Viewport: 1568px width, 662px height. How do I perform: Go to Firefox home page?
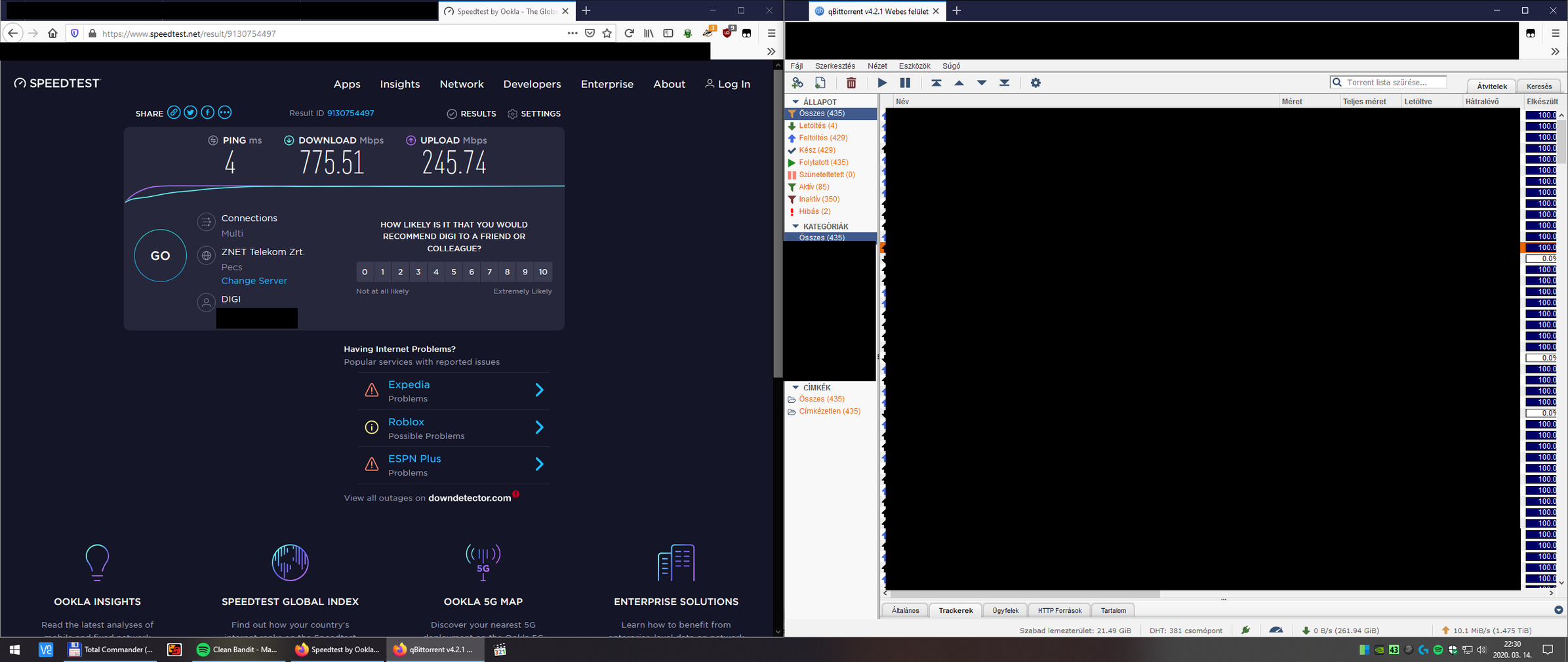click(52, 33)
